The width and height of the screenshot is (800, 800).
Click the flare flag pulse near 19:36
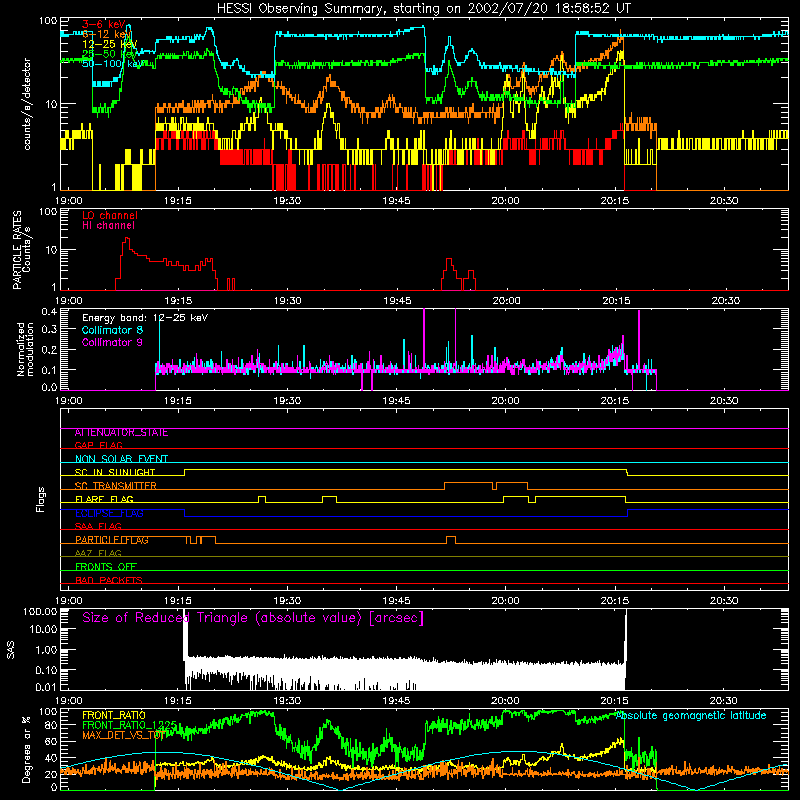[x=330, y=499]
